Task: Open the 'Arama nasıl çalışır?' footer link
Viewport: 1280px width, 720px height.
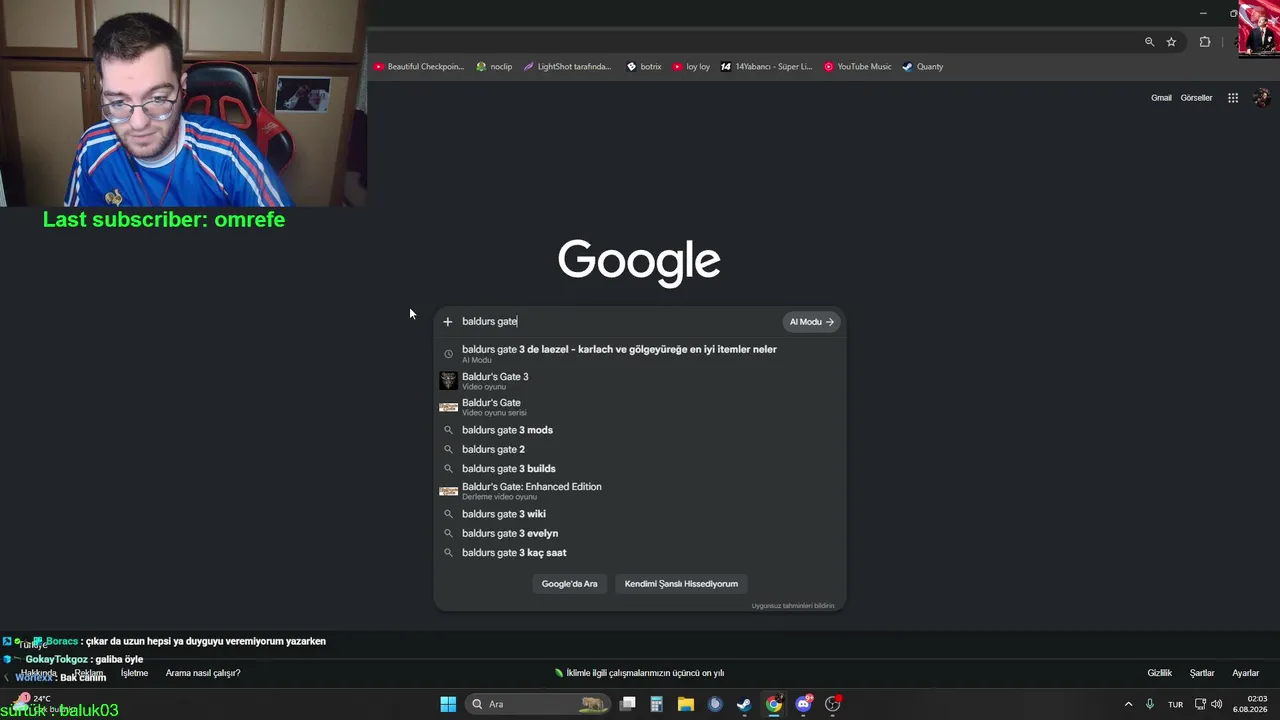Action: (x=203, y=673)
